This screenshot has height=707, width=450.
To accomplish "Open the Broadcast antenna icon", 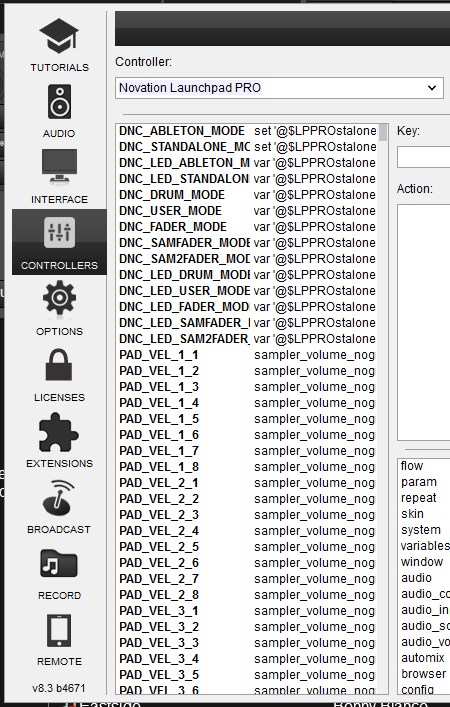I will coord(59,498).
